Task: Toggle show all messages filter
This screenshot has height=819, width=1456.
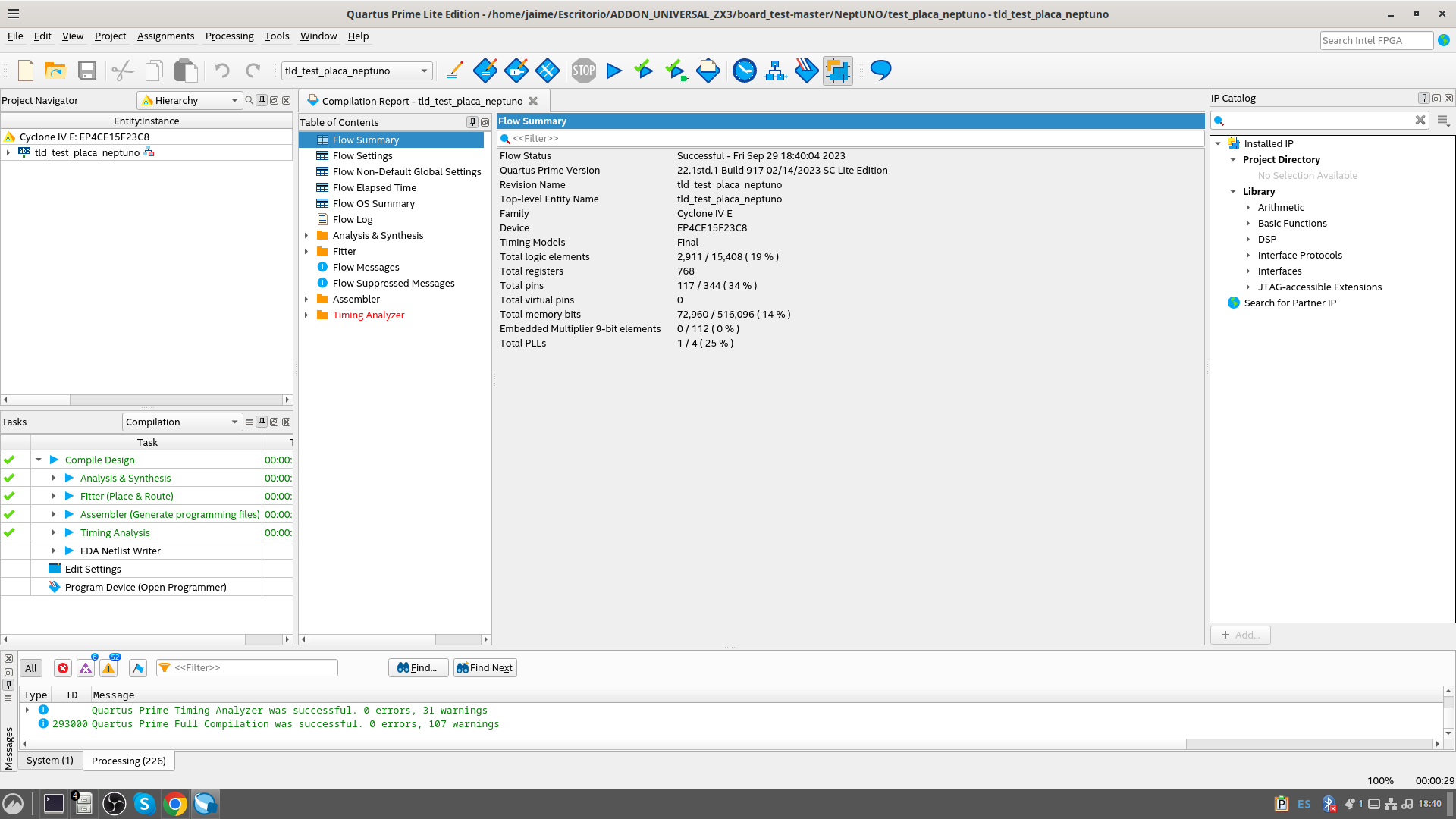Action: 31,667
